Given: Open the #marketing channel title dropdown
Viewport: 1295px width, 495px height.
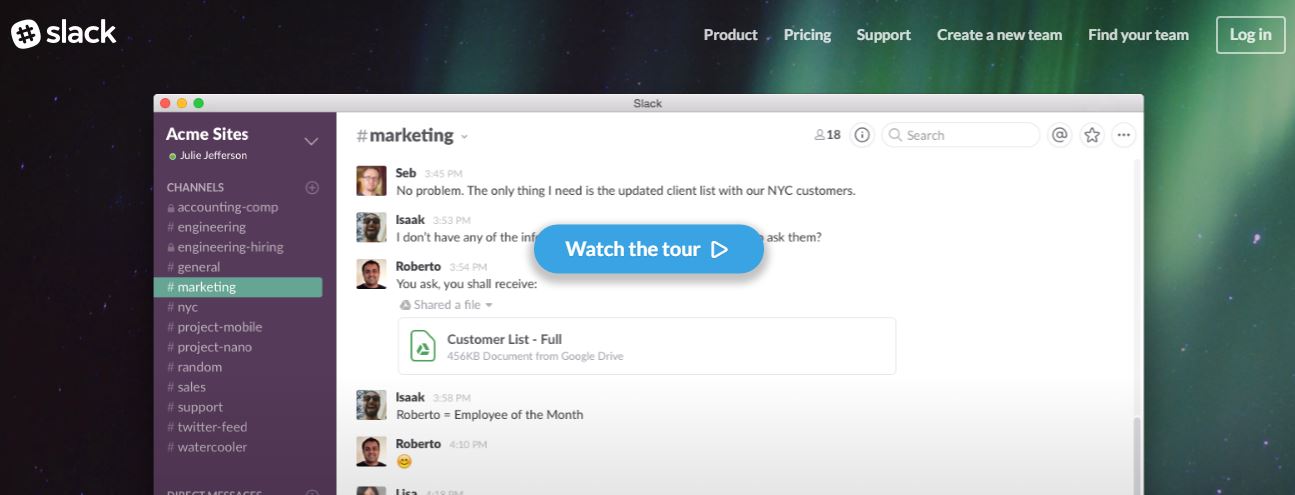Looking at the screenshot, I should 464,137.
